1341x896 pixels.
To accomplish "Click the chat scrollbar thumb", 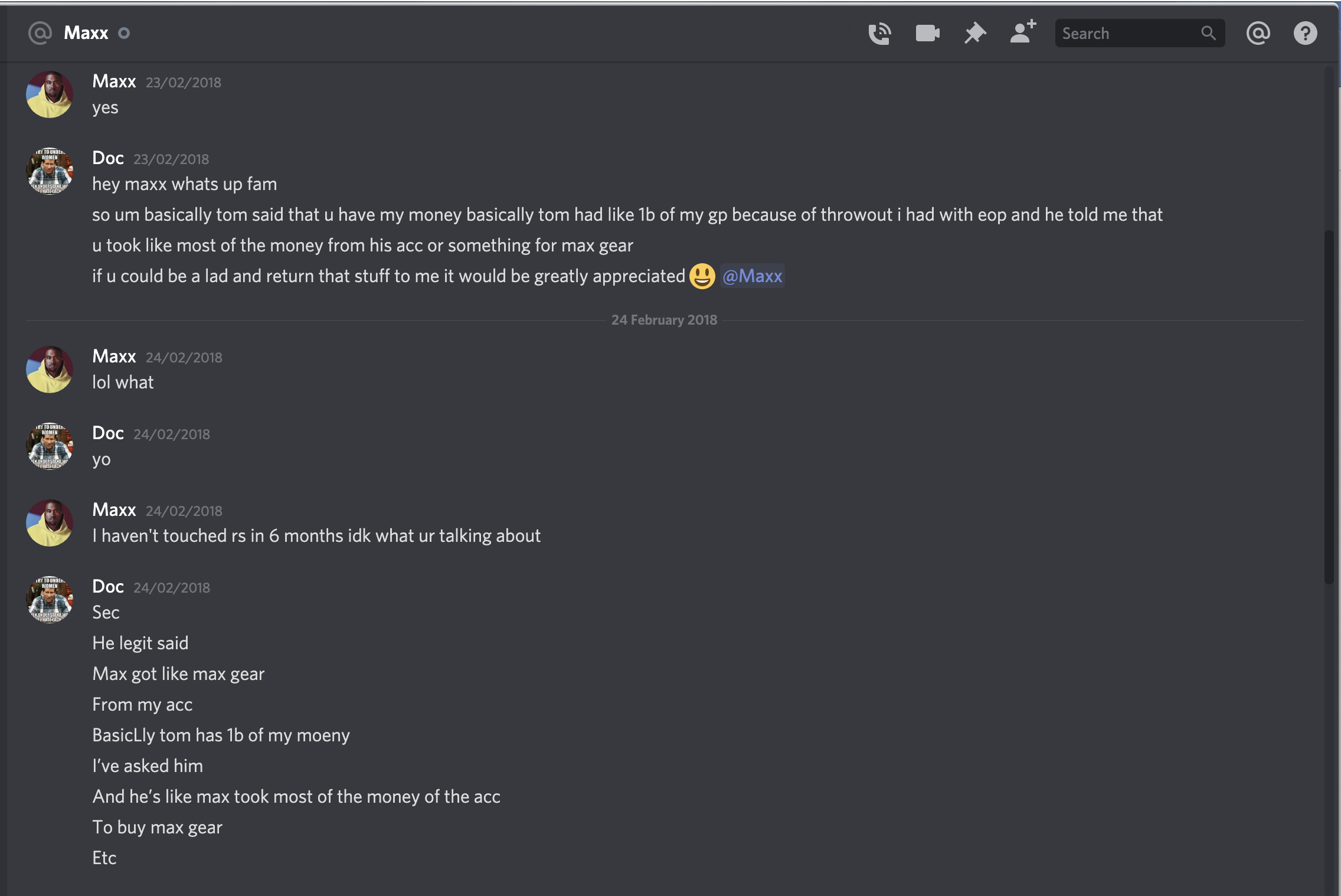I will tap(1329, 407).
